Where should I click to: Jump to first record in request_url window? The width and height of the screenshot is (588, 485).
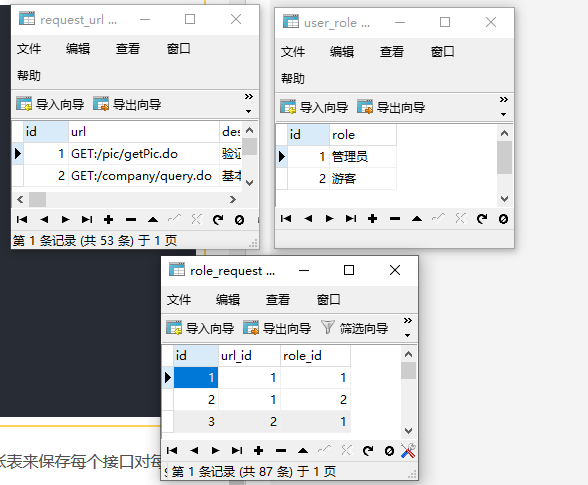point(22,219)
